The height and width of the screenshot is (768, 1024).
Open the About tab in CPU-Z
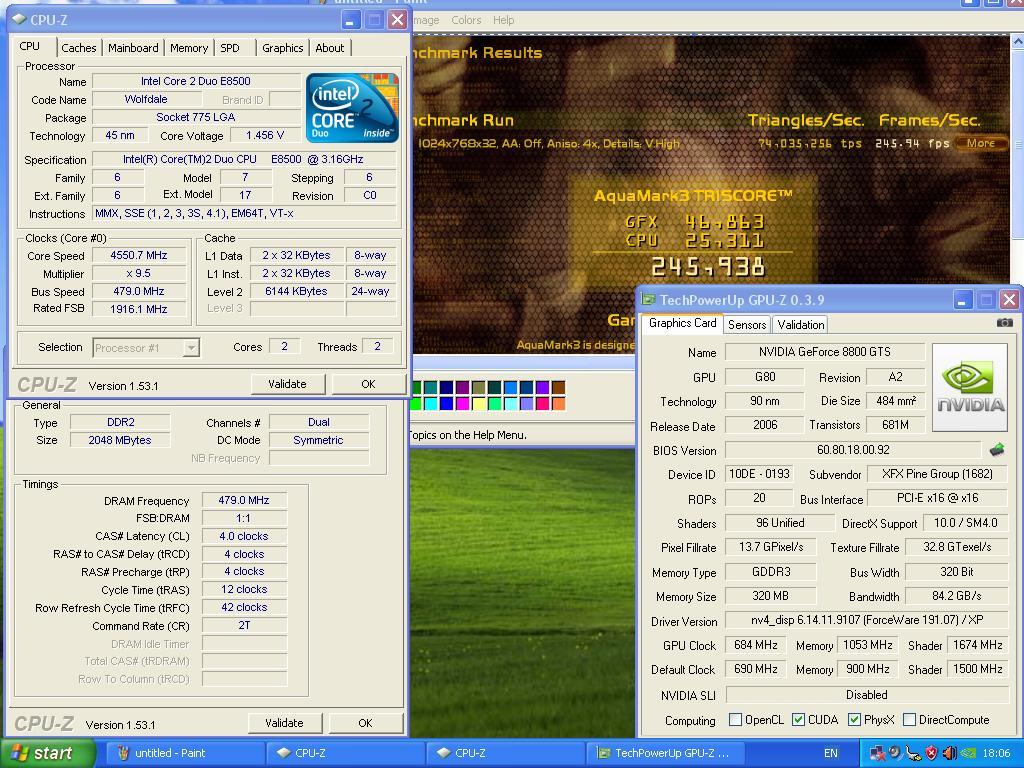pyautogui.click(x=330, y=48)
